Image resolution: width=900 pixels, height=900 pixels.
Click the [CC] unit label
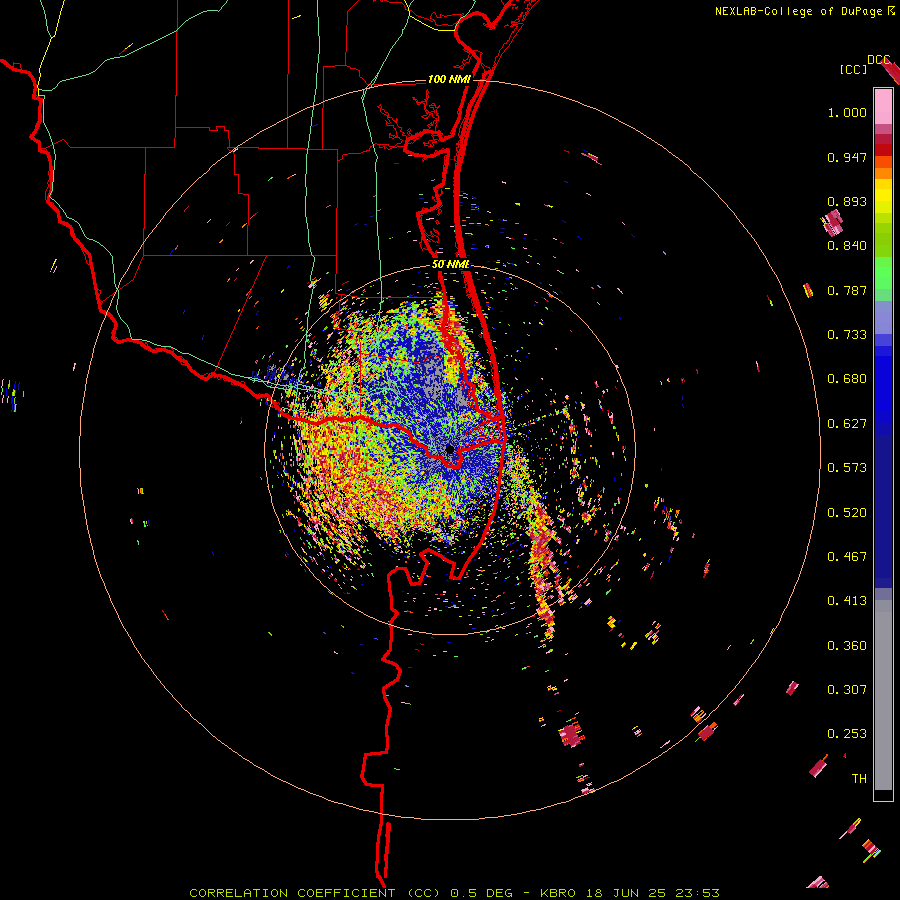click(853, 69)
